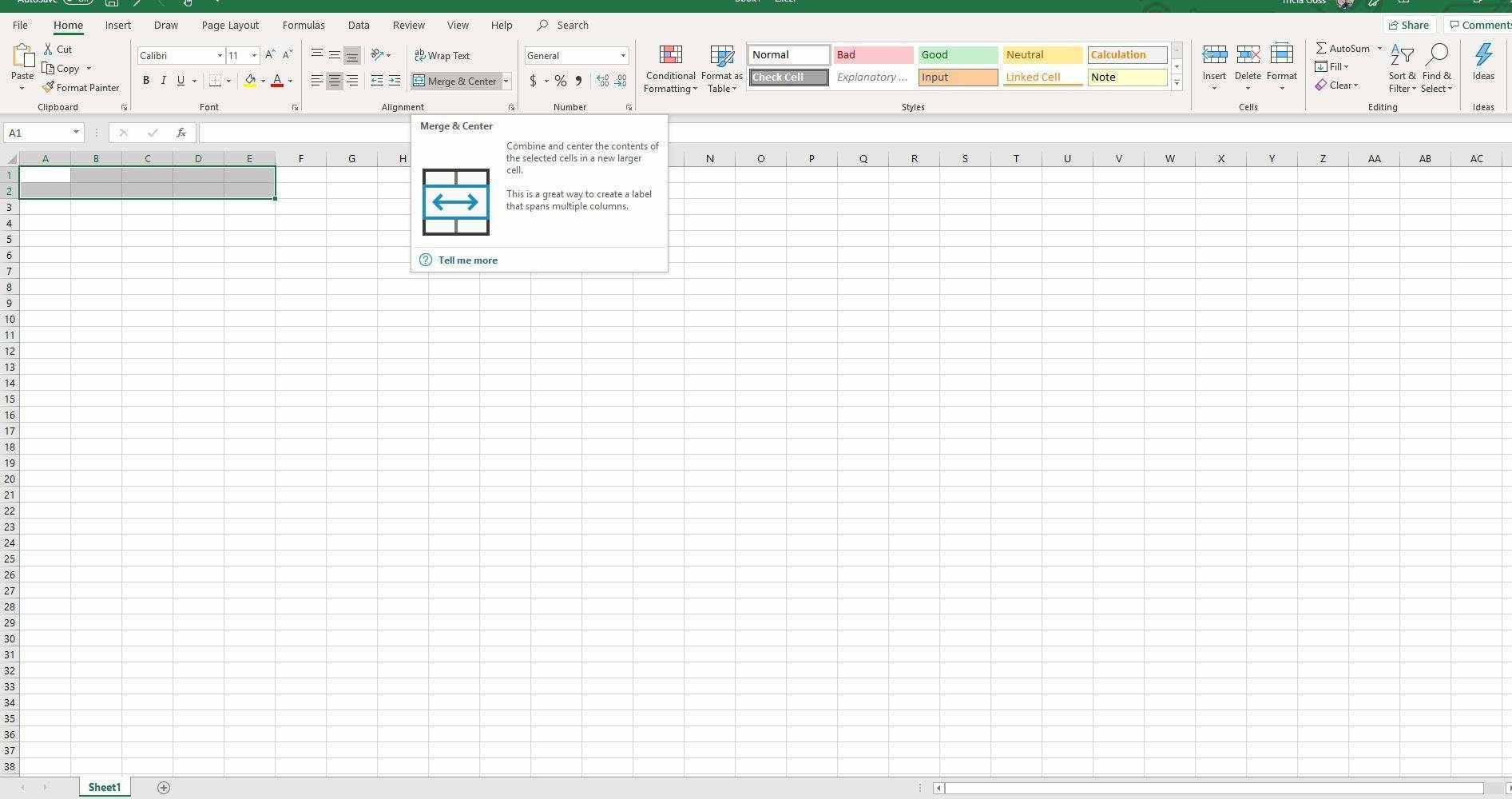
Task: Toggle underline formatting
Action: pos(181,81)
